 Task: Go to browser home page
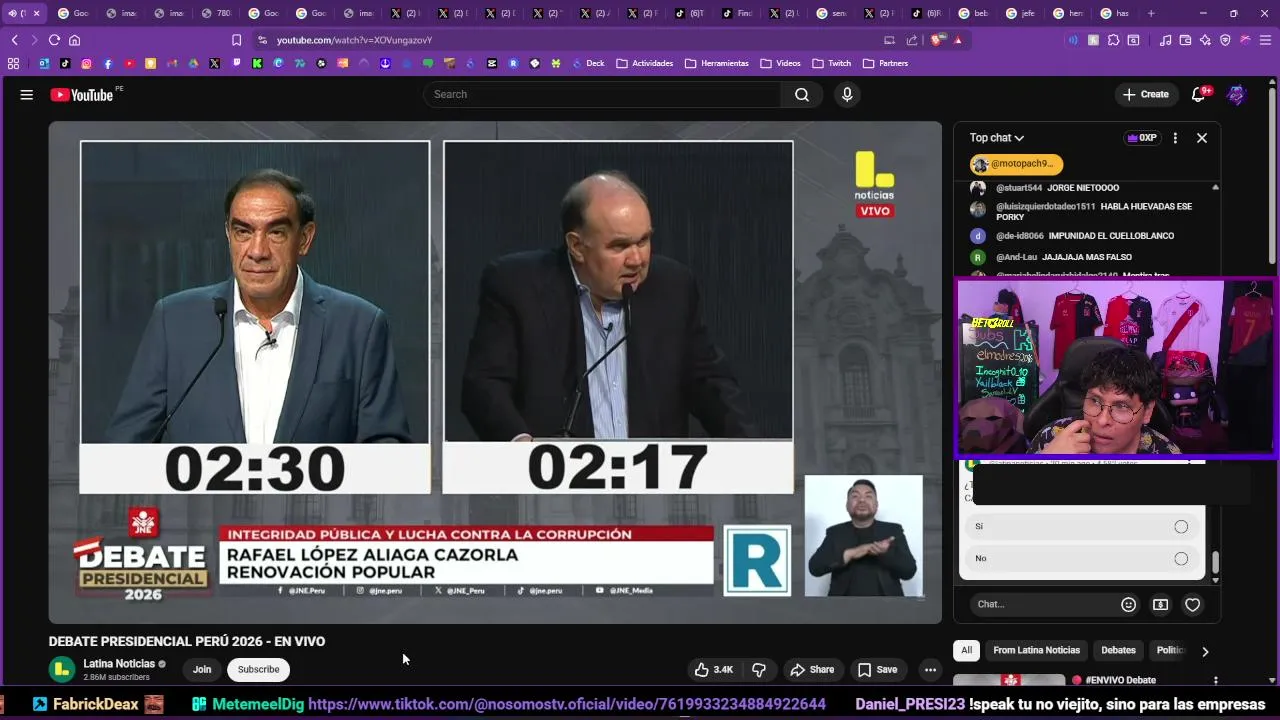click(74, 40)
